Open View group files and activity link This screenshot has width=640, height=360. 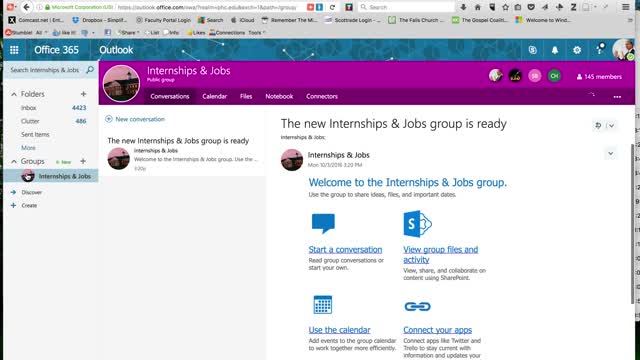(440, 254)
